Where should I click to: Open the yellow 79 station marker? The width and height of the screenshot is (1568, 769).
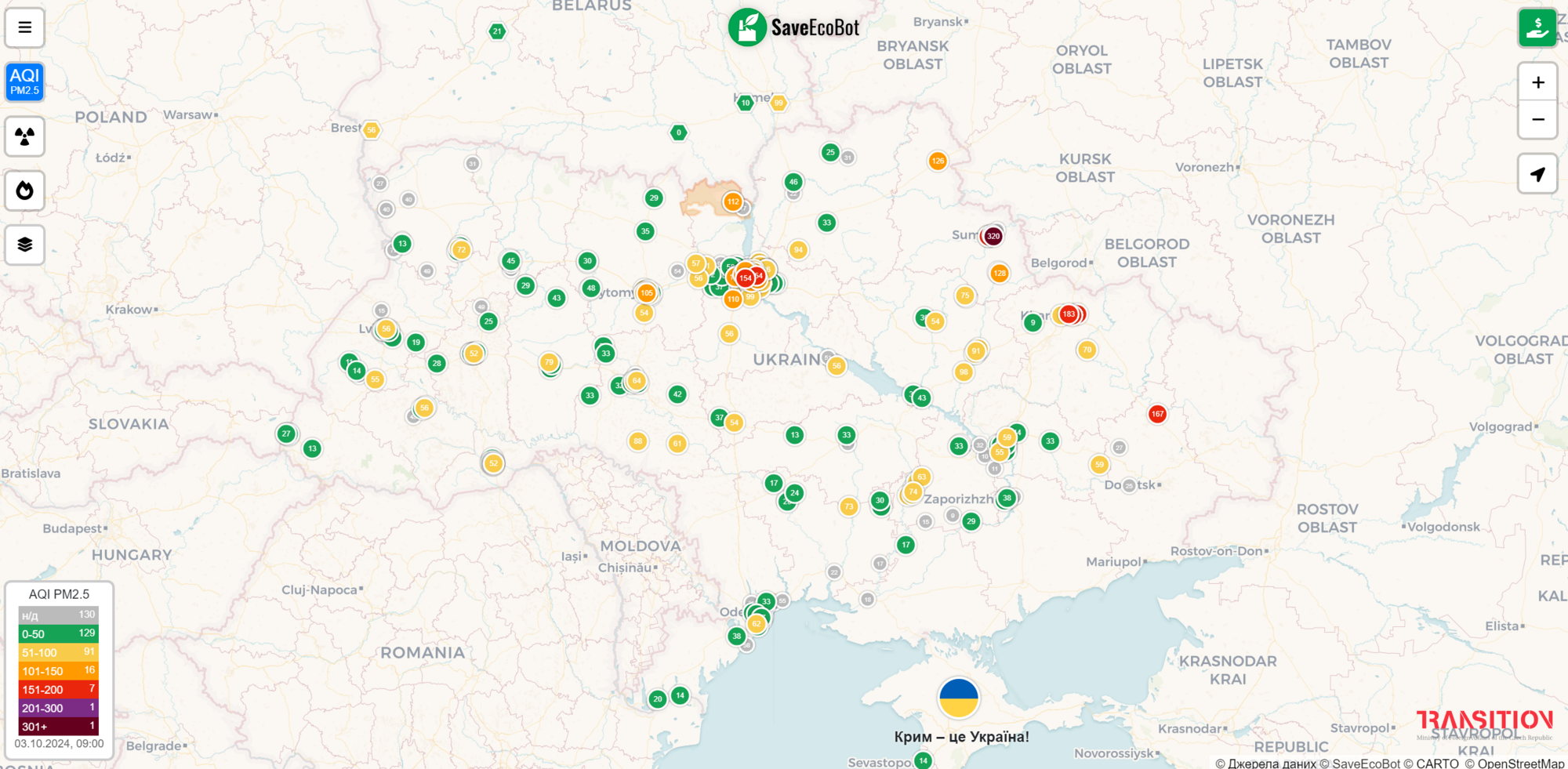(549, 362)
